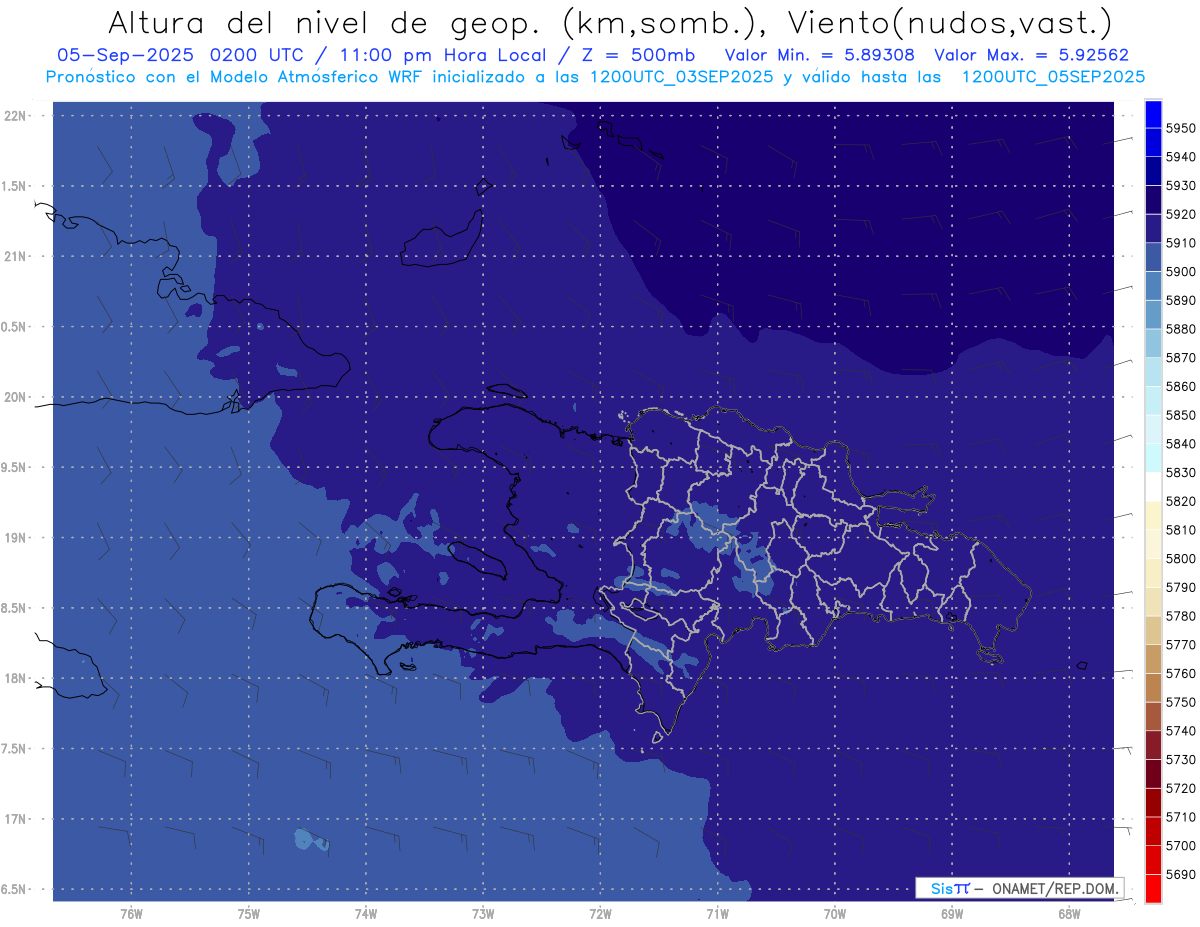Click the '11:00 pm Hora Local' text

433,56
